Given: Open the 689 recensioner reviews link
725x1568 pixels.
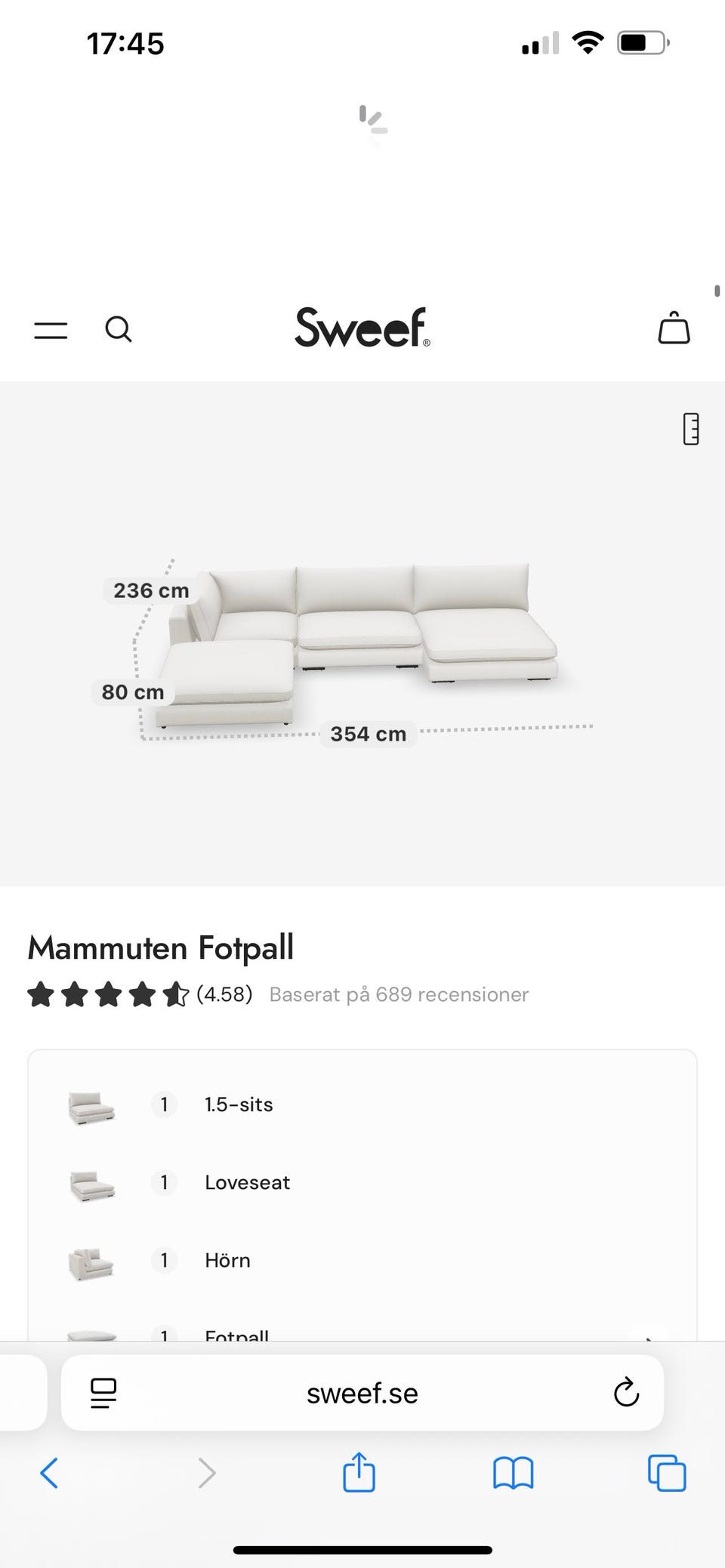Looking at the screenshot, I should click(x=399, y=995).
